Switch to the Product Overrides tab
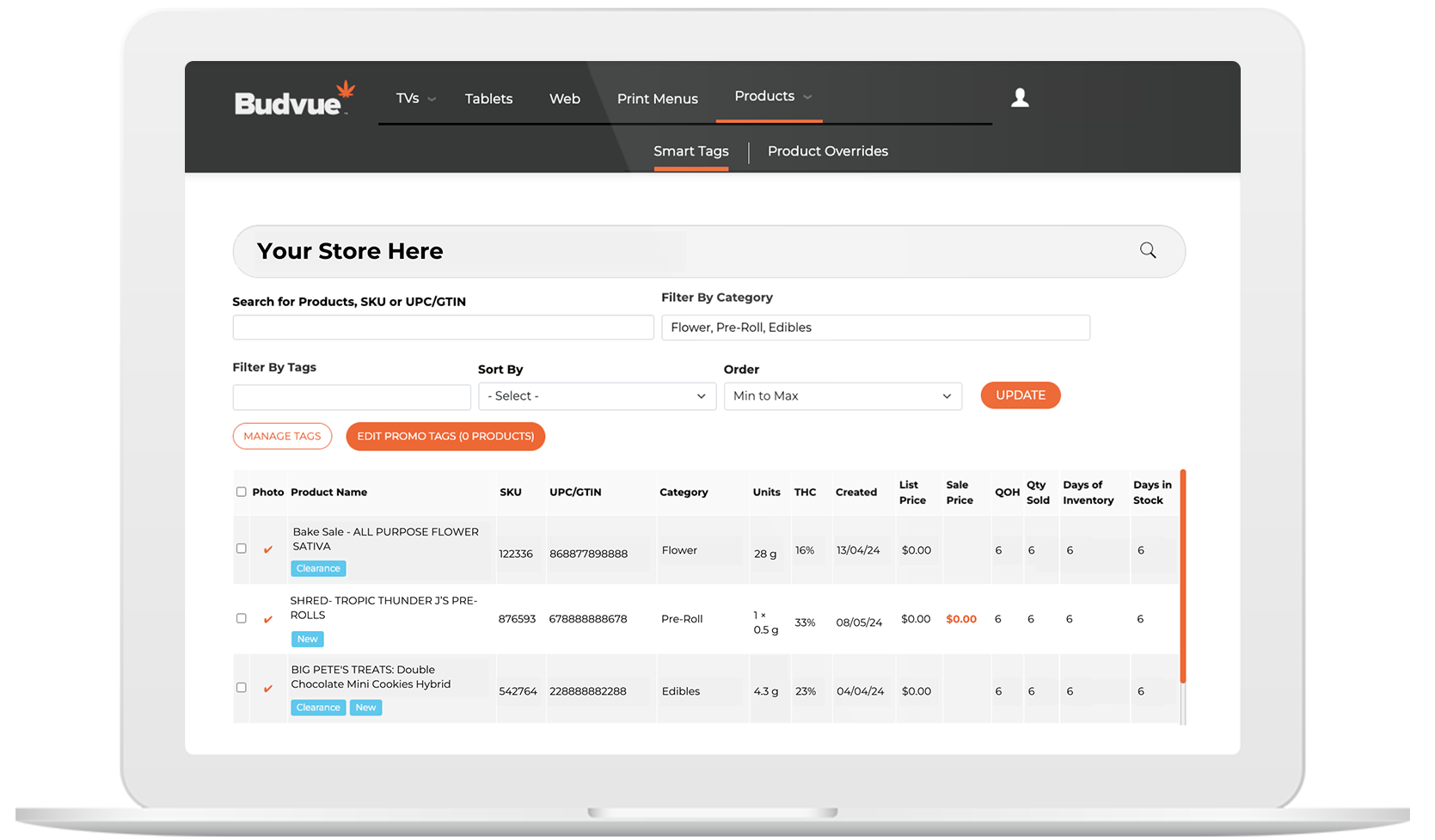 827,151
